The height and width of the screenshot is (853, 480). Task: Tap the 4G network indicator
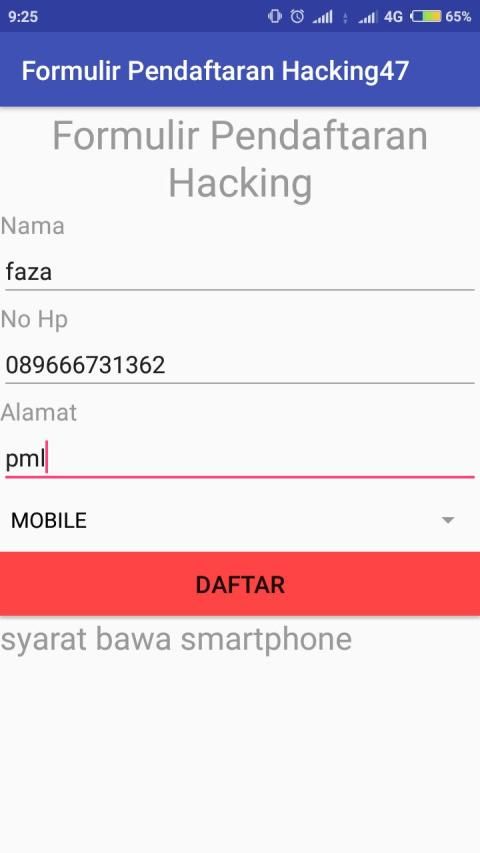coord(393,17)
